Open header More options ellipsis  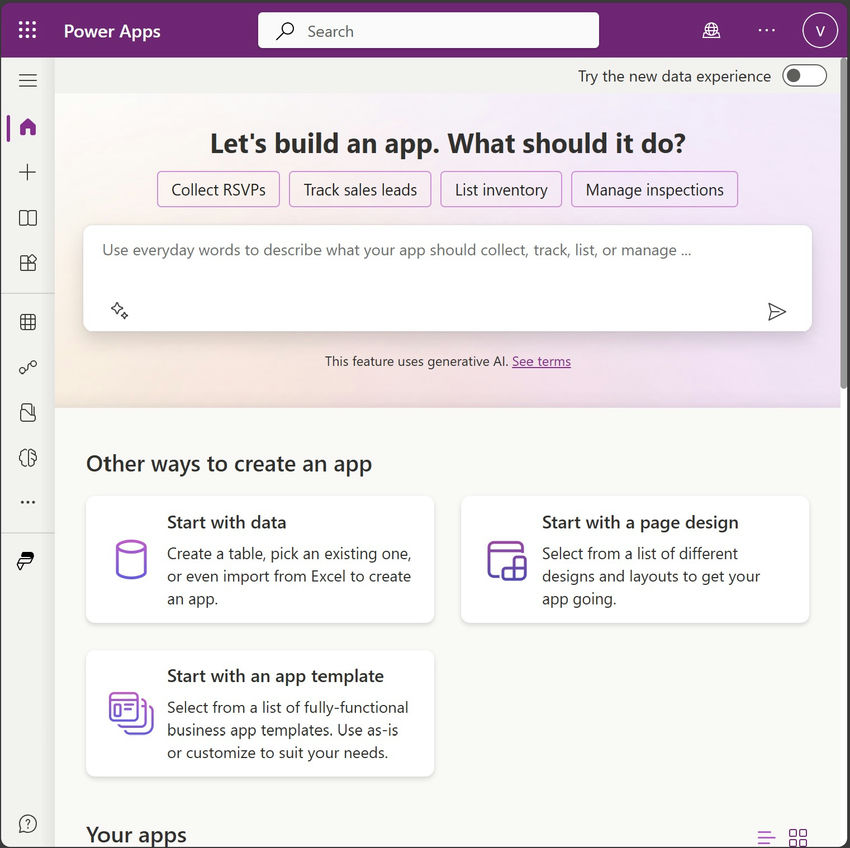[x=766, y=31]
